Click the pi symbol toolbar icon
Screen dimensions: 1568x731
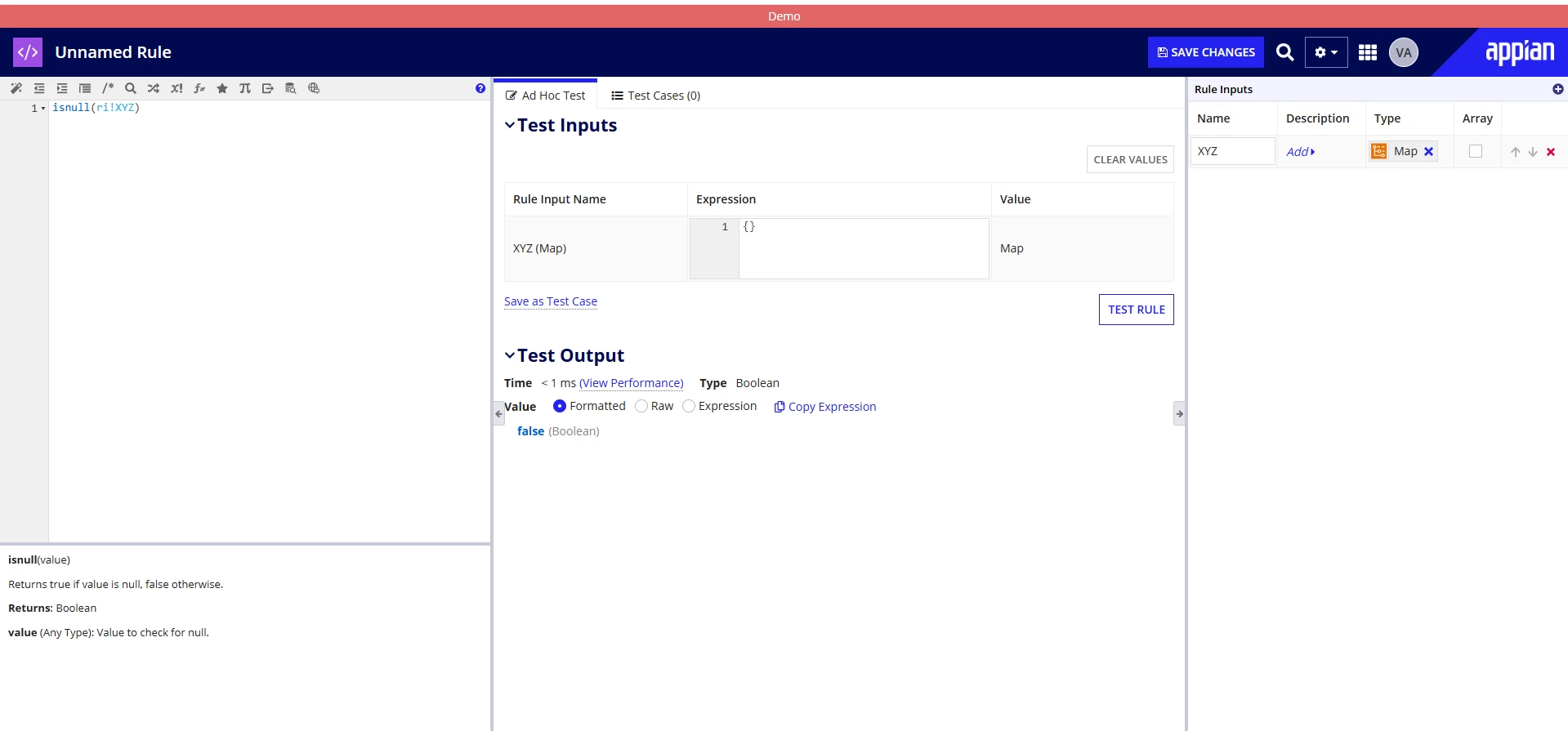[244, 88]
